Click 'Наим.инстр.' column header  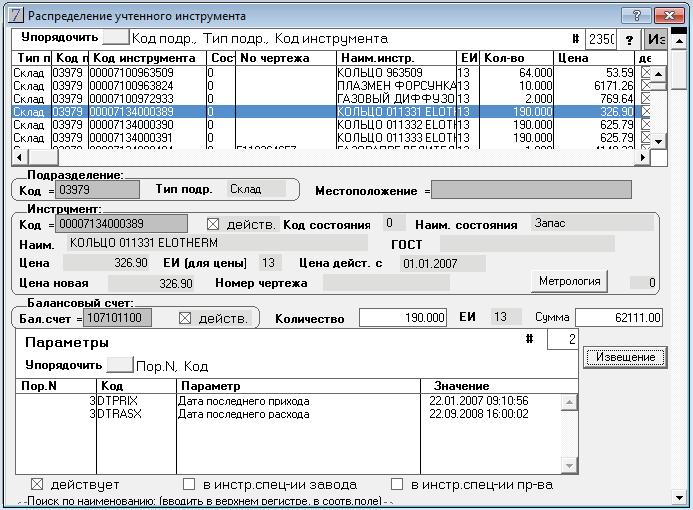[x=396, y=58]
